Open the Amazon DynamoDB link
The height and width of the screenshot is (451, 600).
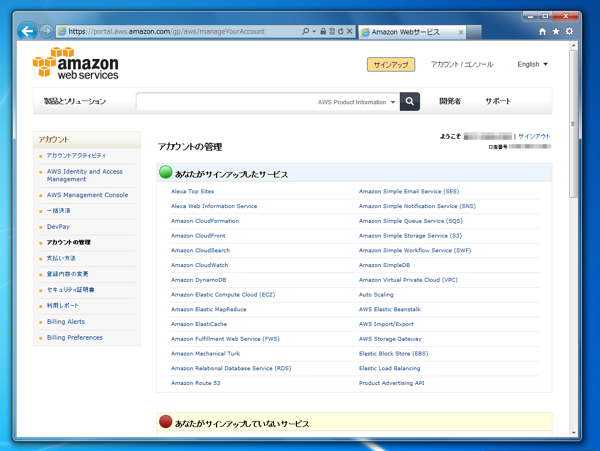click(x=199, y=280)
